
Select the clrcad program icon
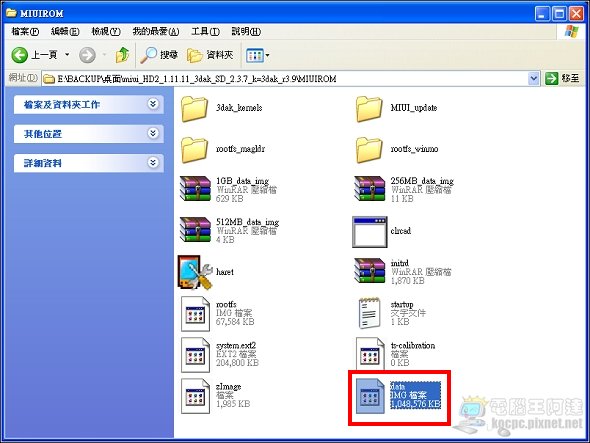click(x=370, y=231)
